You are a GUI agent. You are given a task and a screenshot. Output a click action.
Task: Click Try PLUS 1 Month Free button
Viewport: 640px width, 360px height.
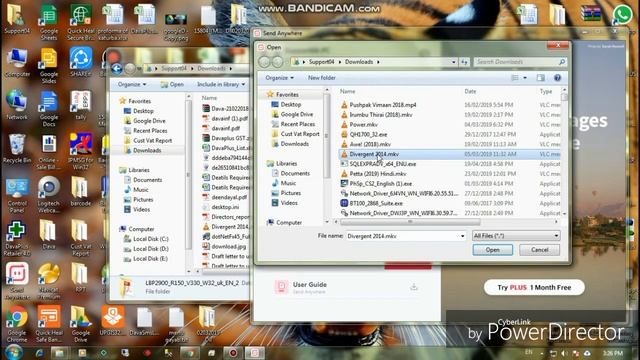click(534, 287)
